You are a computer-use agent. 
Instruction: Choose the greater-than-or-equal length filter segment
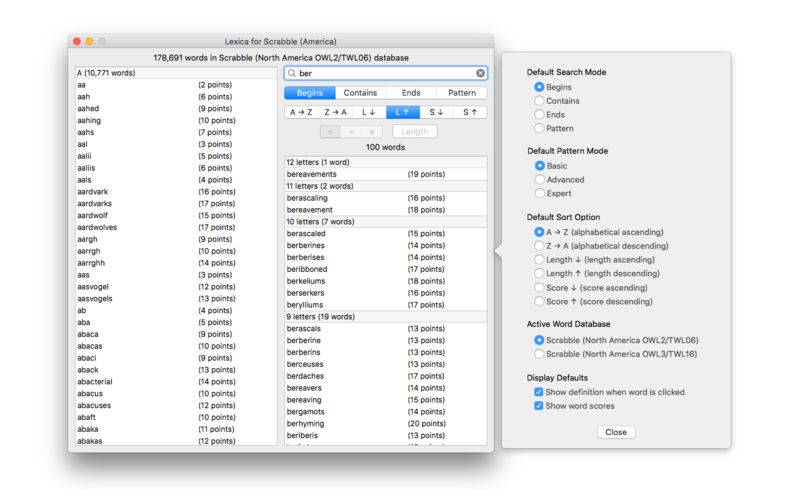pyautogui.click(x=372, y=132)
